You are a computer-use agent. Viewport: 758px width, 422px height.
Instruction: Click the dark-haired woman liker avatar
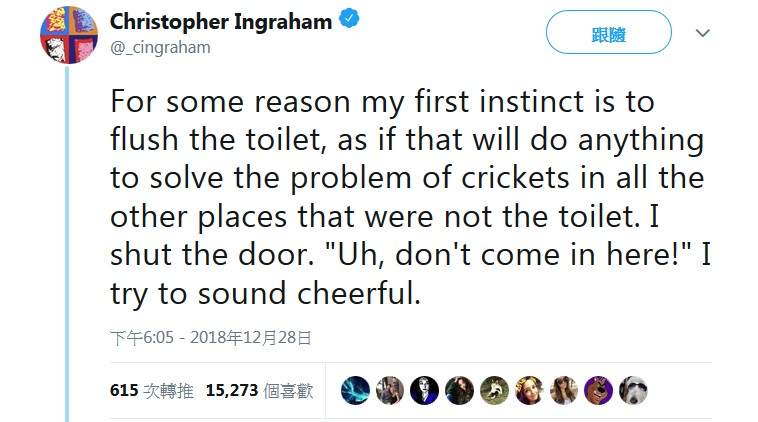(460, 390)
